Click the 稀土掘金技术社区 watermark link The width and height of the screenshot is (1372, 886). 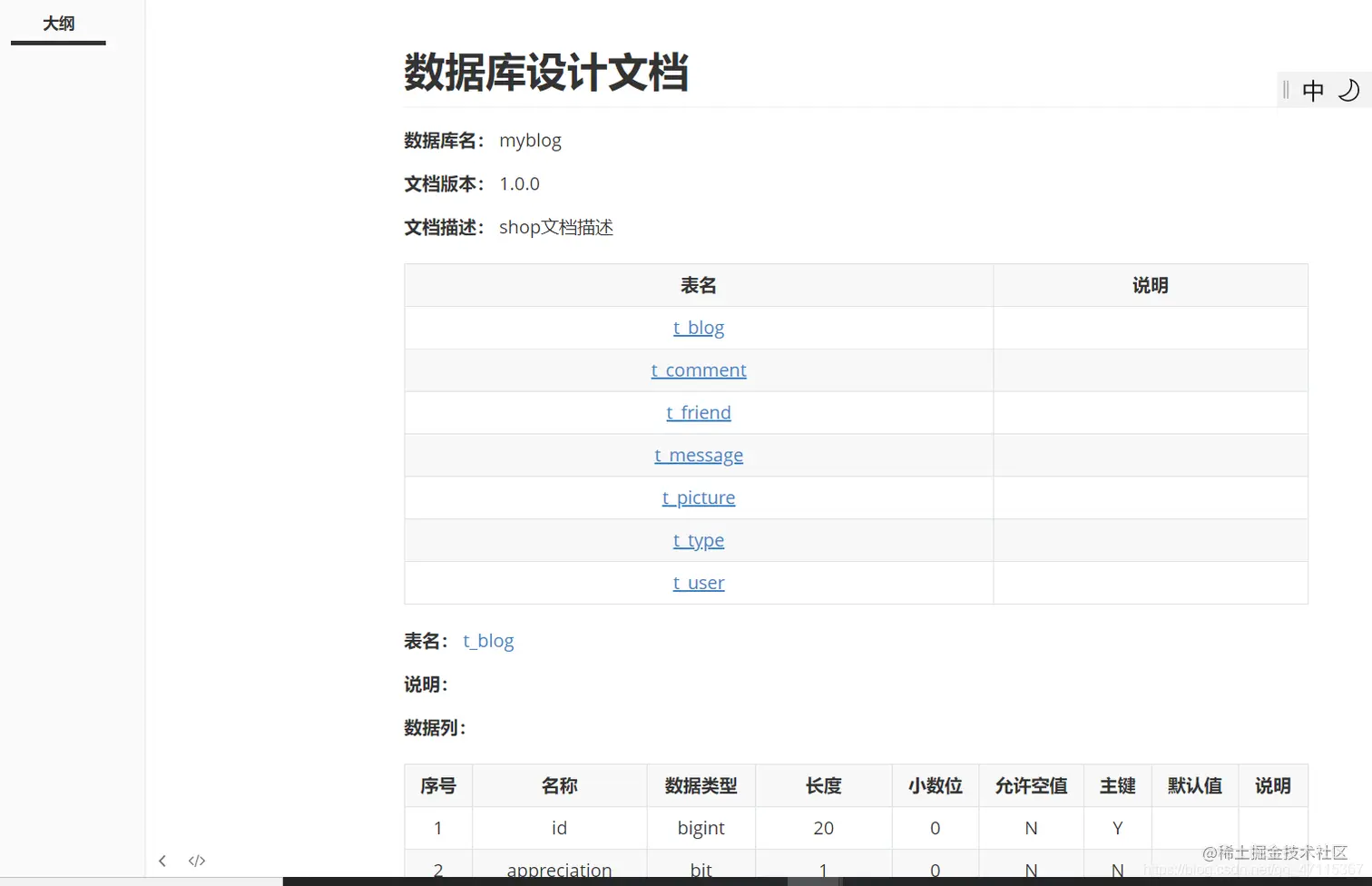[x=1274, y=853]
